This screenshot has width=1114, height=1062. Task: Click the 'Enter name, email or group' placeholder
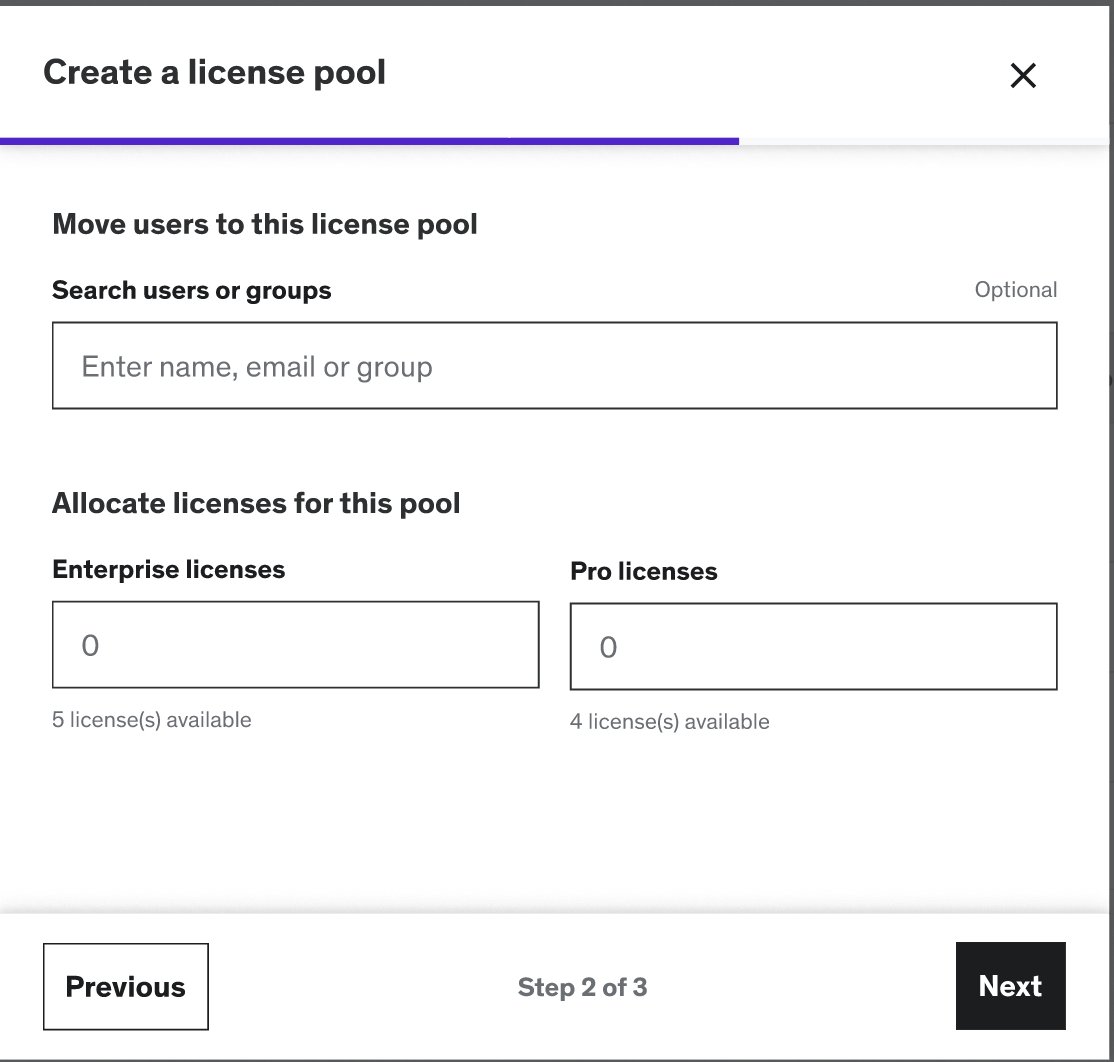pyautogui.click(x=257, y=367)
